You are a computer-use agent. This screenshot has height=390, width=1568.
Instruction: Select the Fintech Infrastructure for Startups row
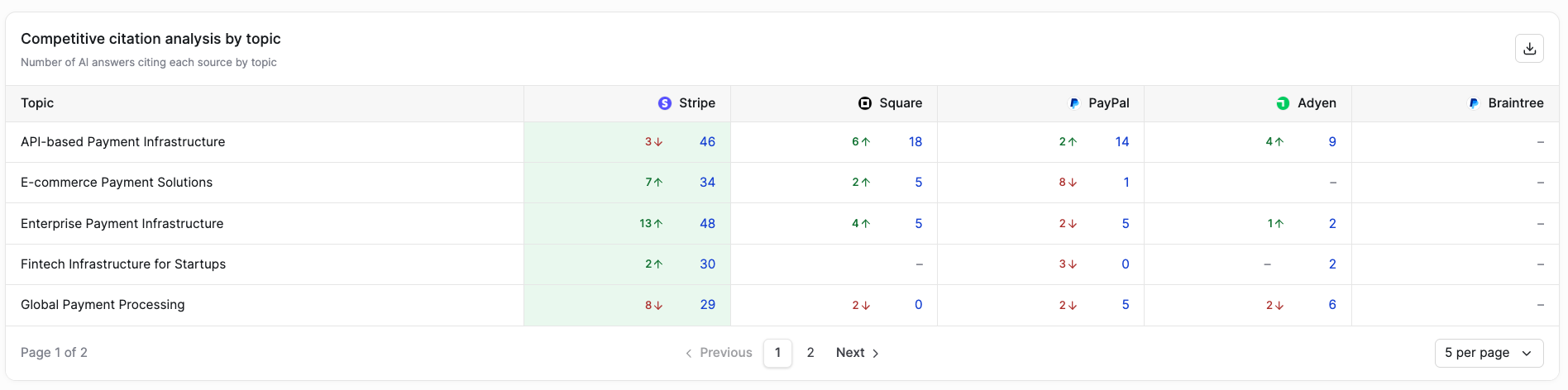coord(782,264)
